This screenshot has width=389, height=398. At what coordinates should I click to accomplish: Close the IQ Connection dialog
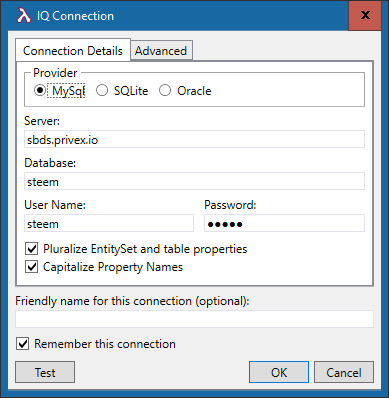(365, 15)
